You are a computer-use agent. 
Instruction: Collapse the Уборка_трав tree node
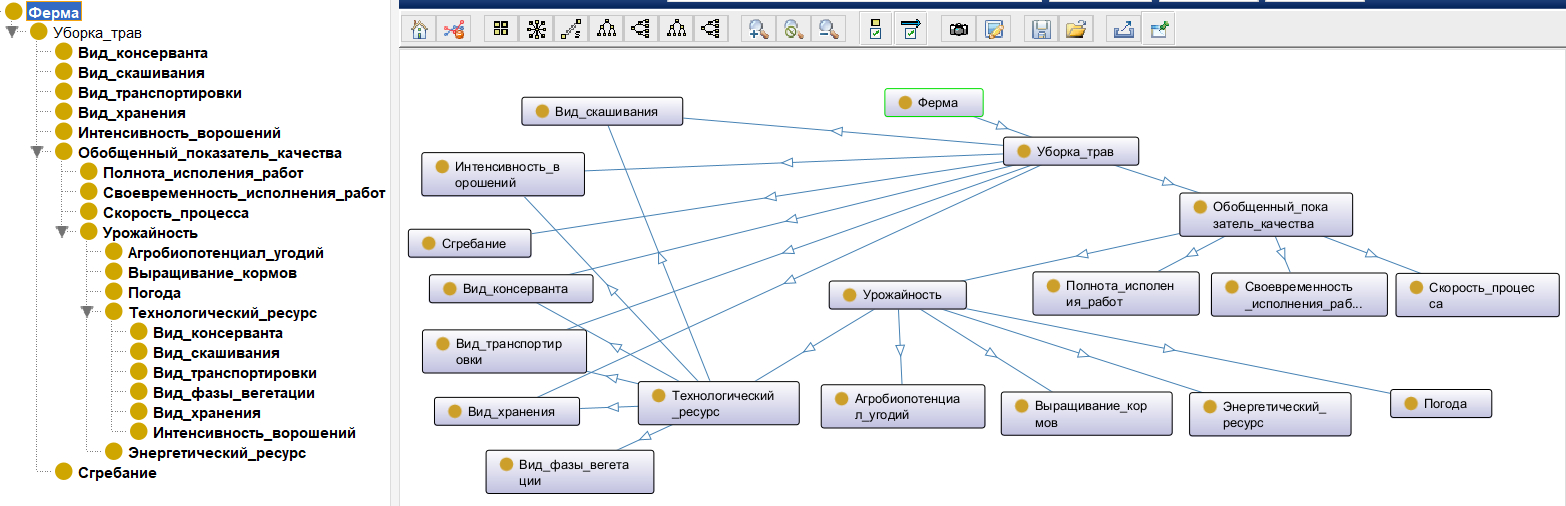click(x=12, y=32)
